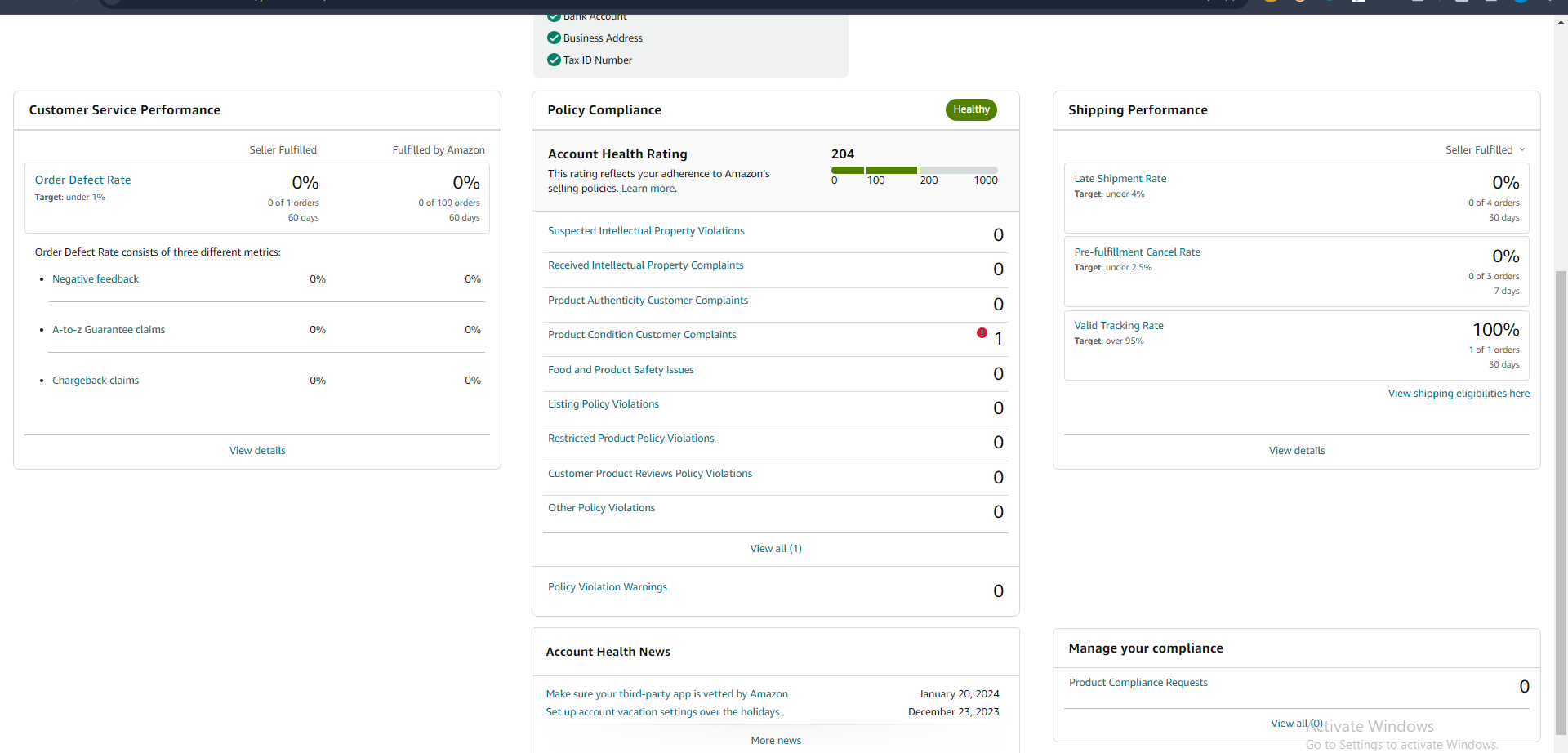Click the Policy Violation Warnings count 0
Image resolution: width=1568 pixels, height=753 pixels.
tap(998, 591)
